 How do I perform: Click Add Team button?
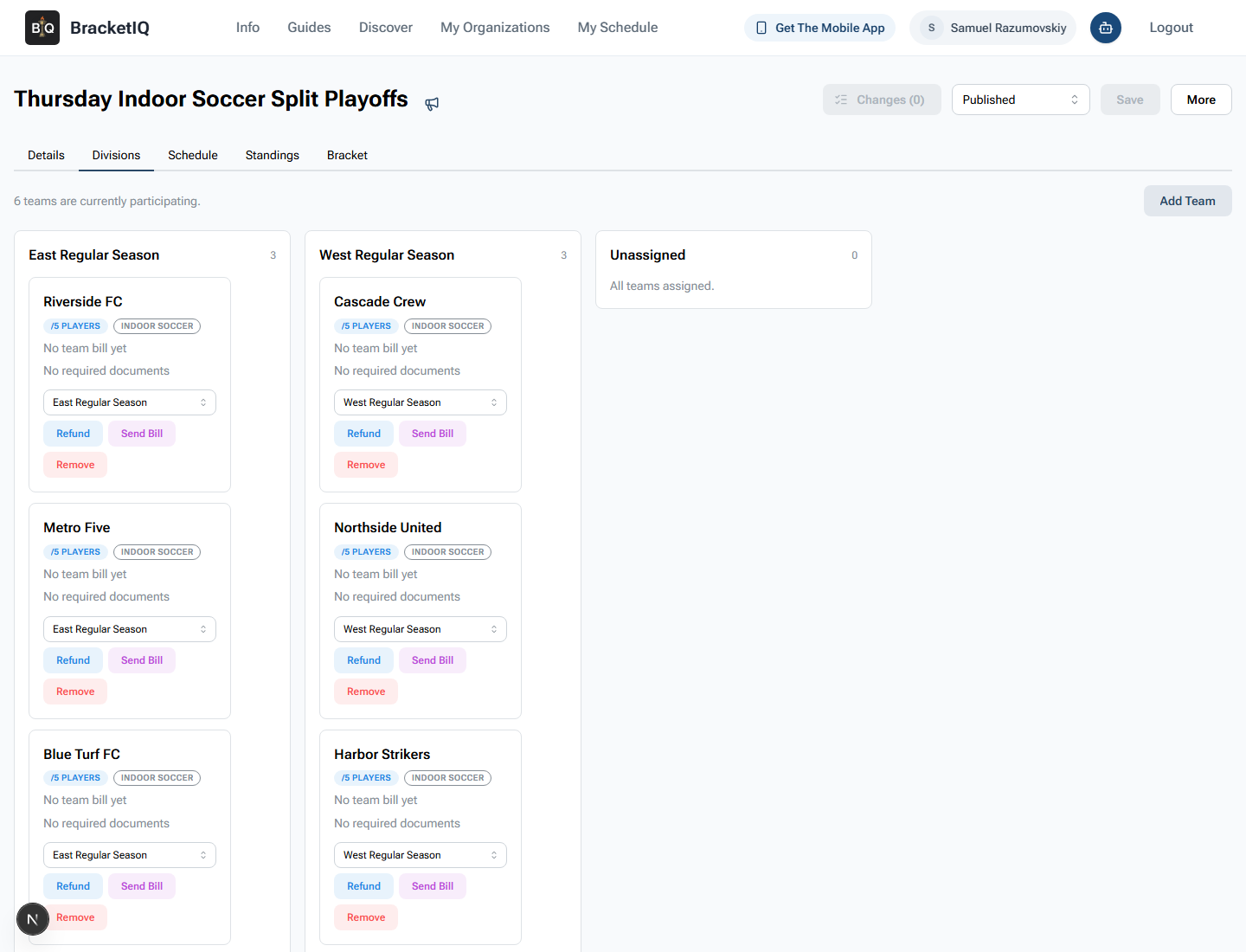pos(1187,201)
